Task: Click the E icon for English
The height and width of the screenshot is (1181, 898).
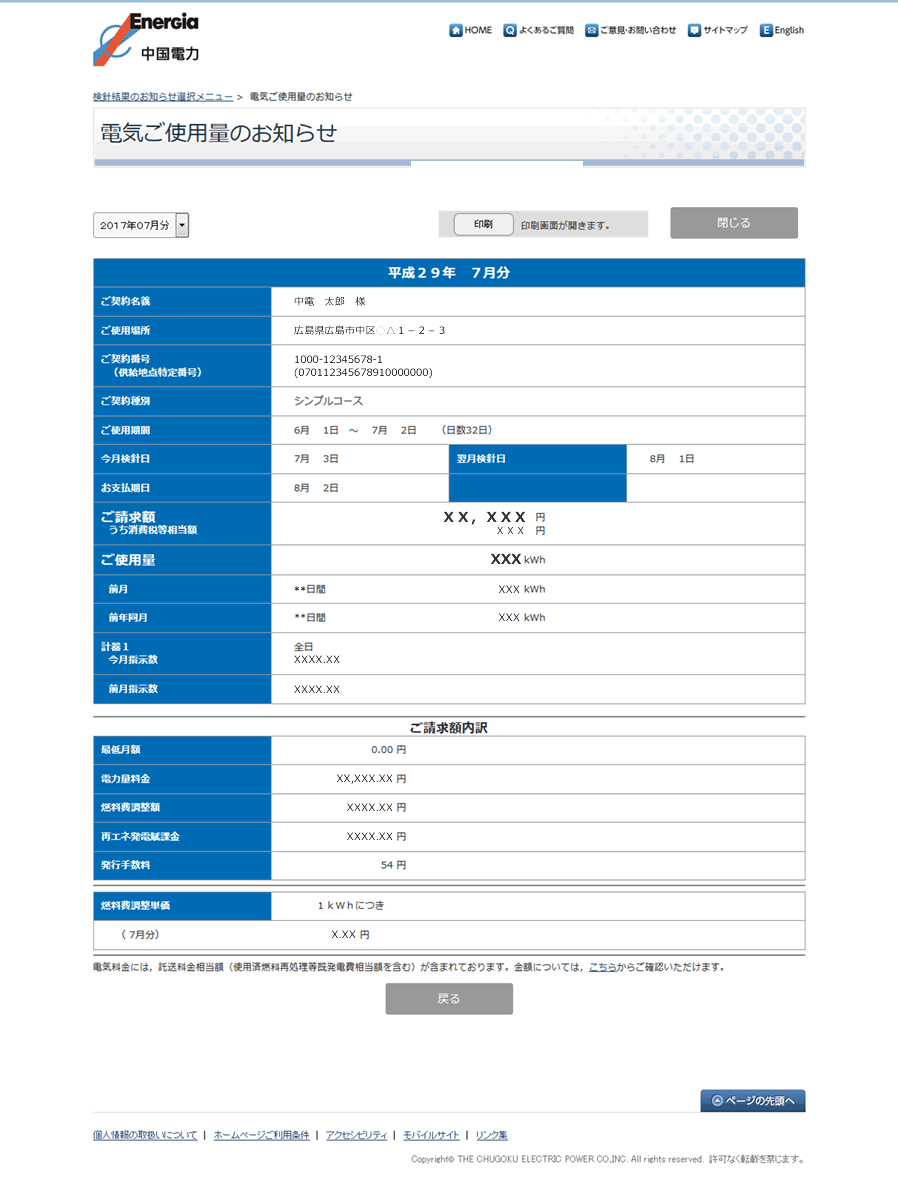Action: [766, 30]
